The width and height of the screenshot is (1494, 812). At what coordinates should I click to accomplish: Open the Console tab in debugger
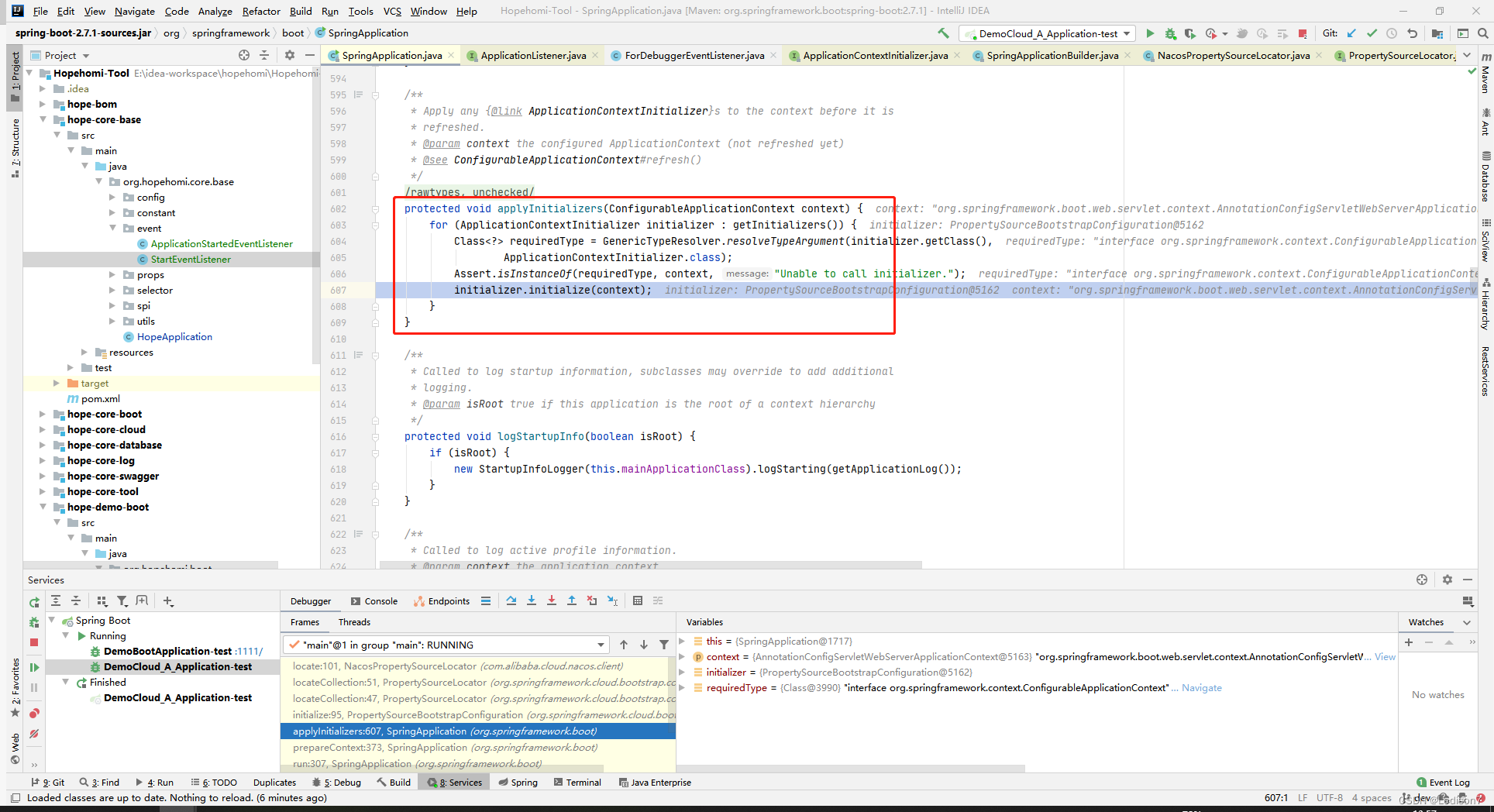[374, 600]
